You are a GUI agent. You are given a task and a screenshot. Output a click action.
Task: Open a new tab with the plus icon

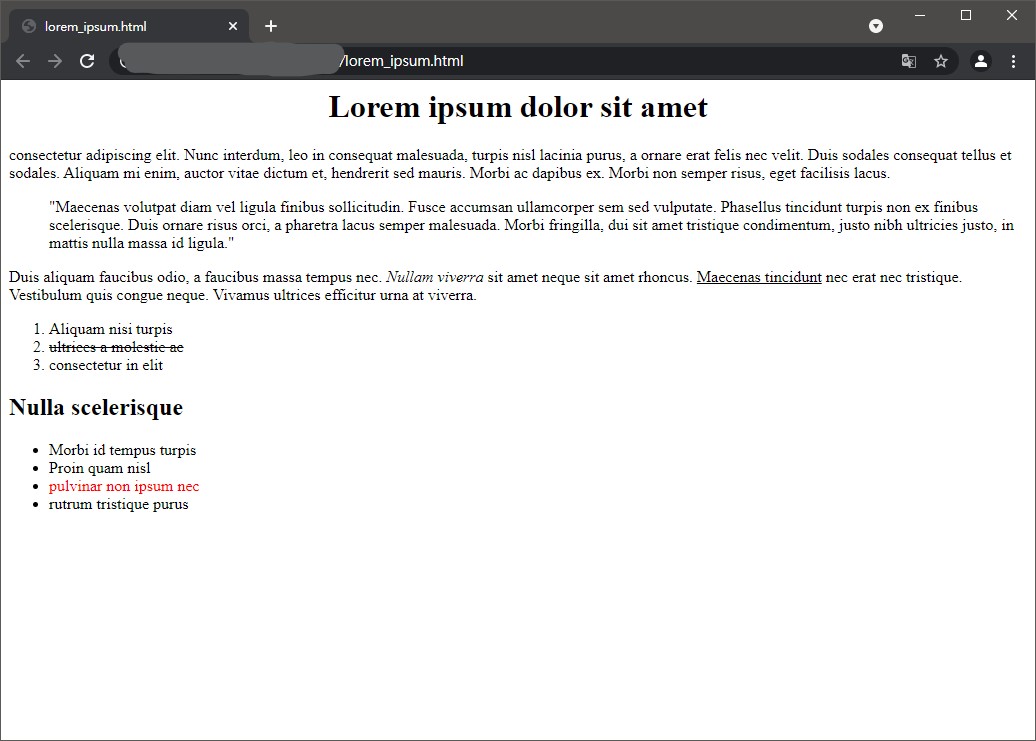[270, 26]
